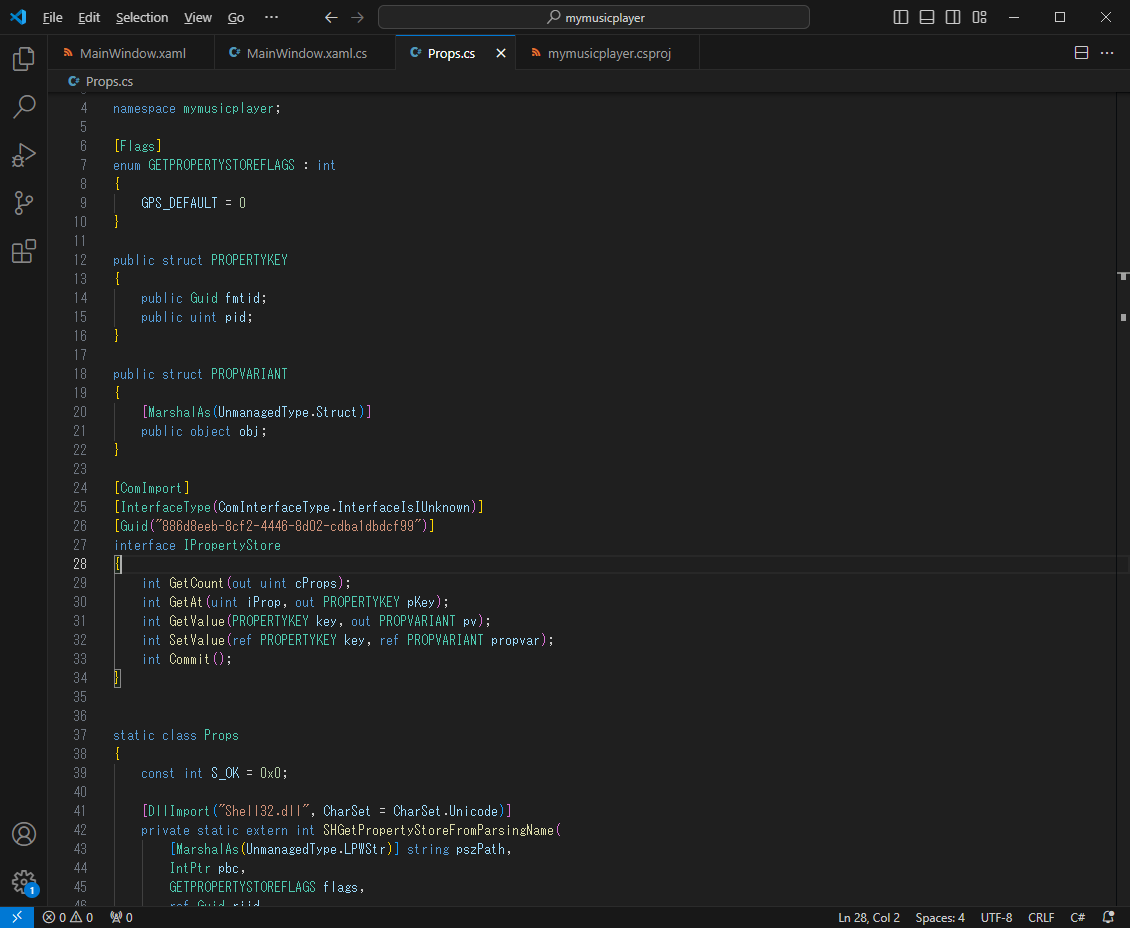Screen dimensions: 1130x928
Task: Open the hidden menus ellipsis in menu bar
Action: point(271,17)
